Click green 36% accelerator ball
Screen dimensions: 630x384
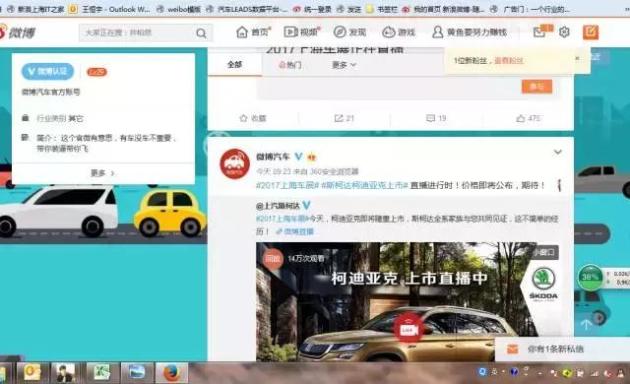pyautogui.click(x=590, y=278)
